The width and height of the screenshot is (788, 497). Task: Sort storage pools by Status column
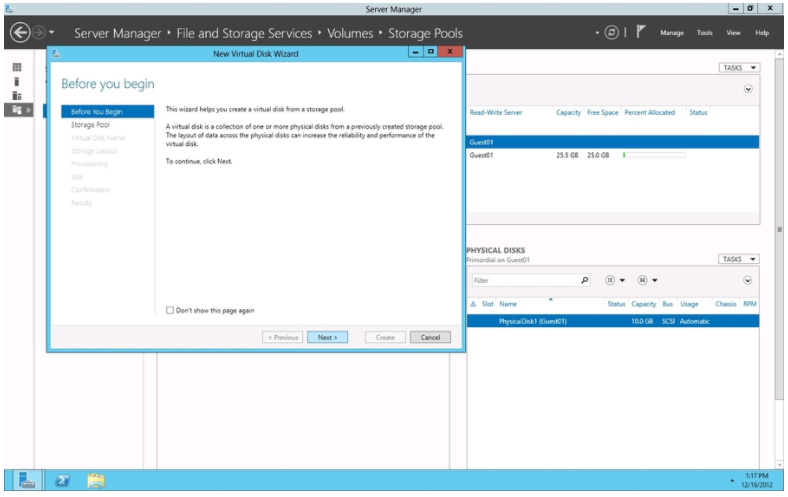698,113
